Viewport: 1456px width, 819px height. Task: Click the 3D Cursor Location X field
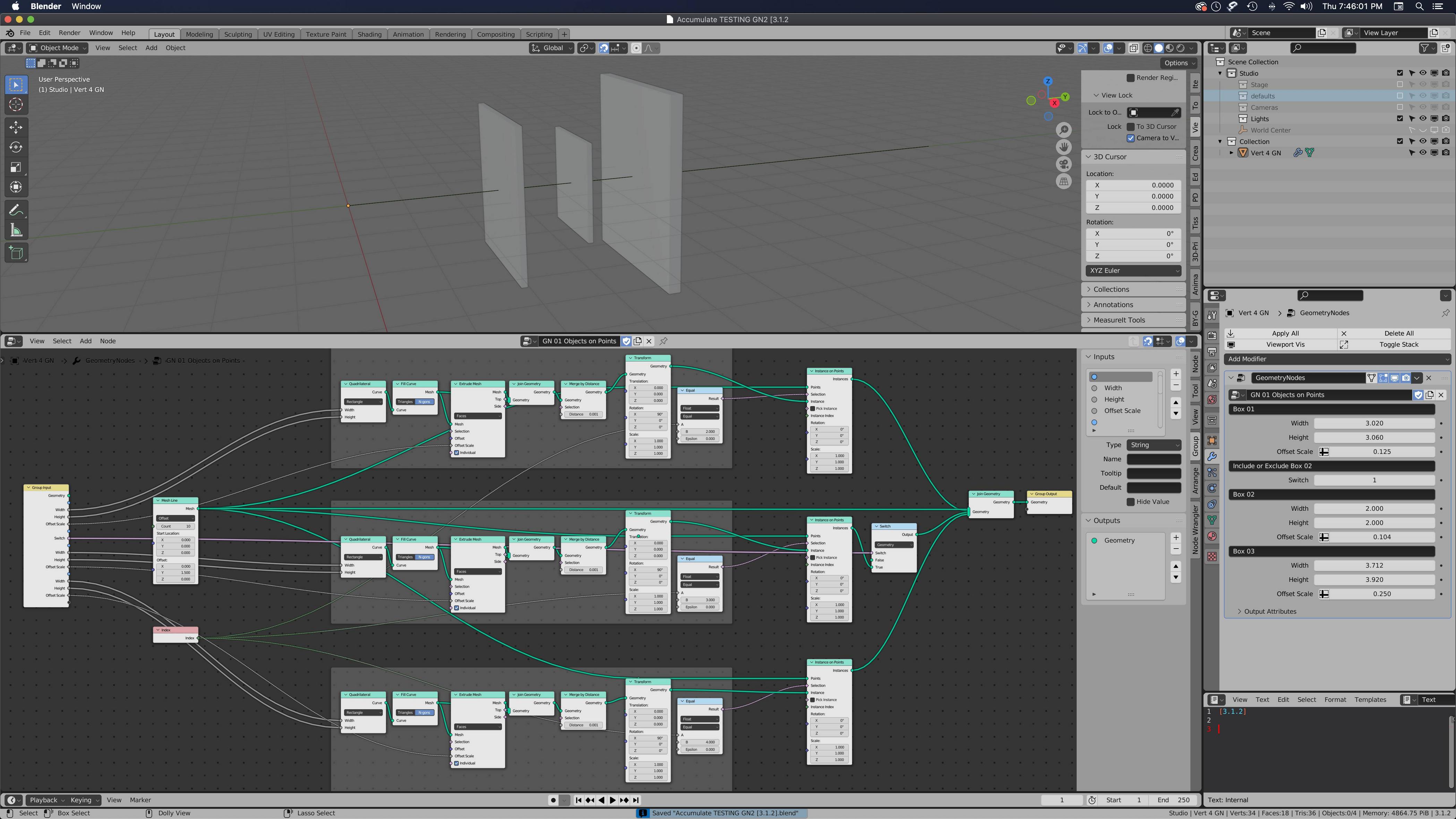1133,186
